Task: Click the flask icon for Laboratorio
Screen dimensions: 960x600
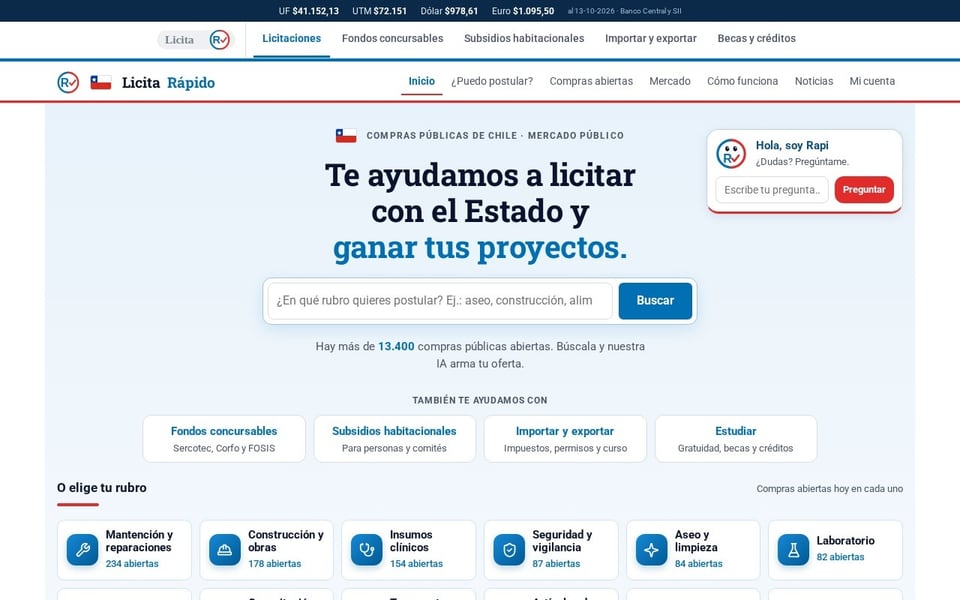Action: (x=793, y=549)
